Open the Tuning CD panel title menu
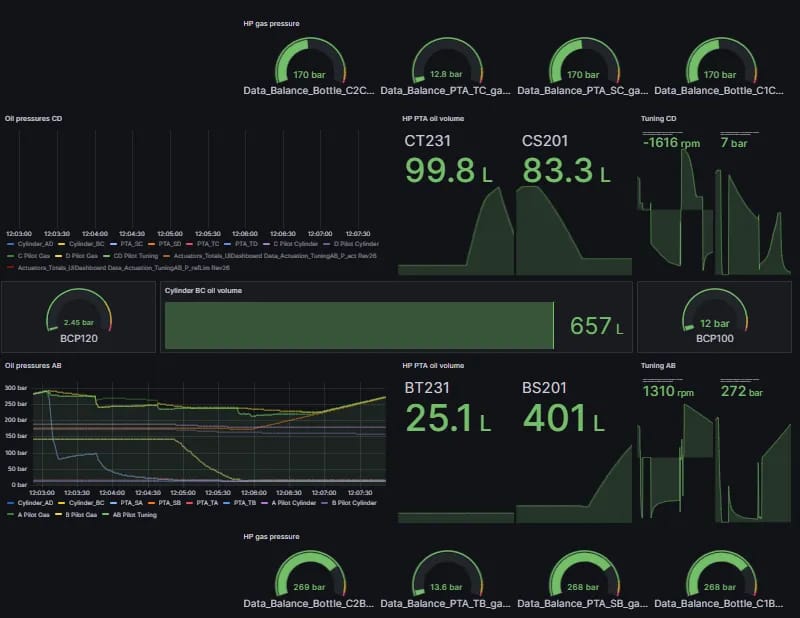 tap(658, 118)
